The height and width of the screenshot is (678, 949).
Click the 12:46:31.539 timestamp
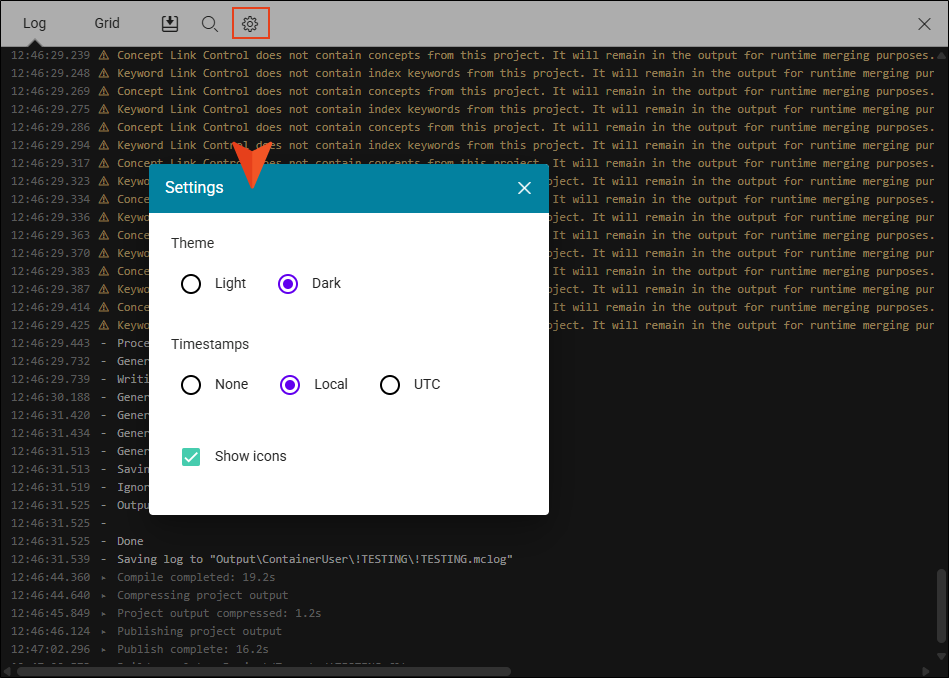(50, 559)
